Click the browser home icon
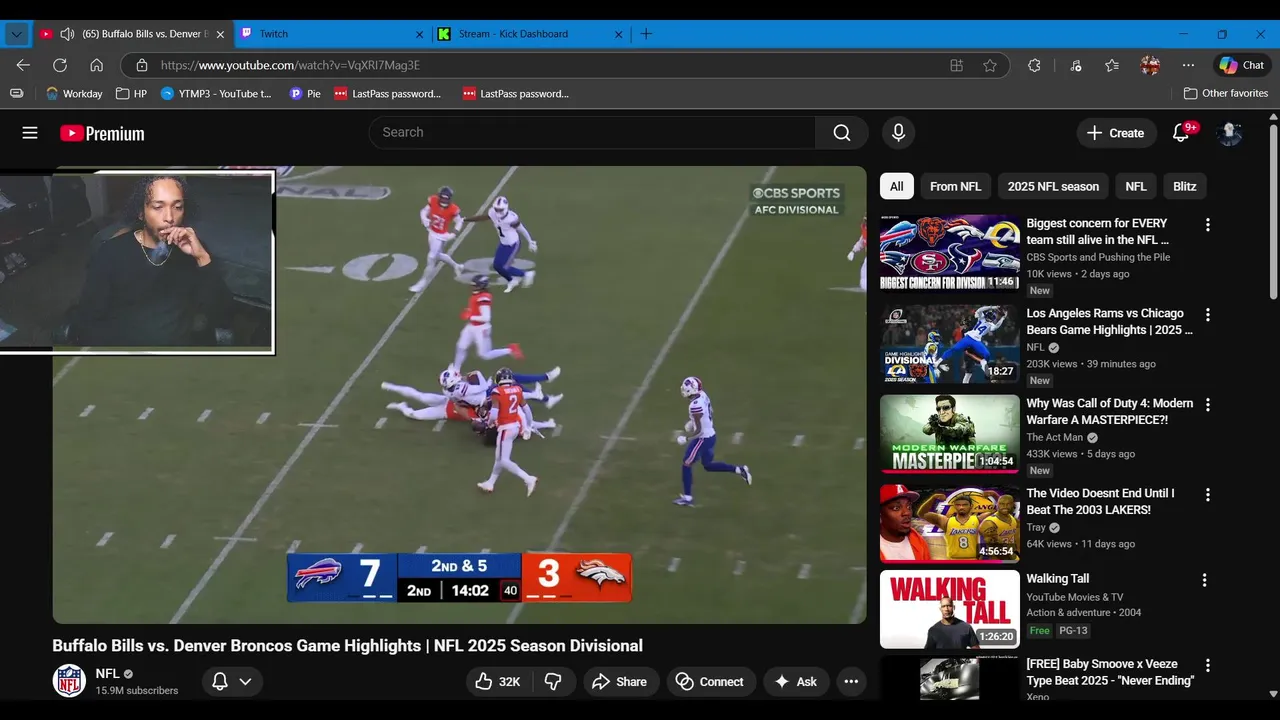The height and width of the screenshot is (720, 1280). click(96, 65)
